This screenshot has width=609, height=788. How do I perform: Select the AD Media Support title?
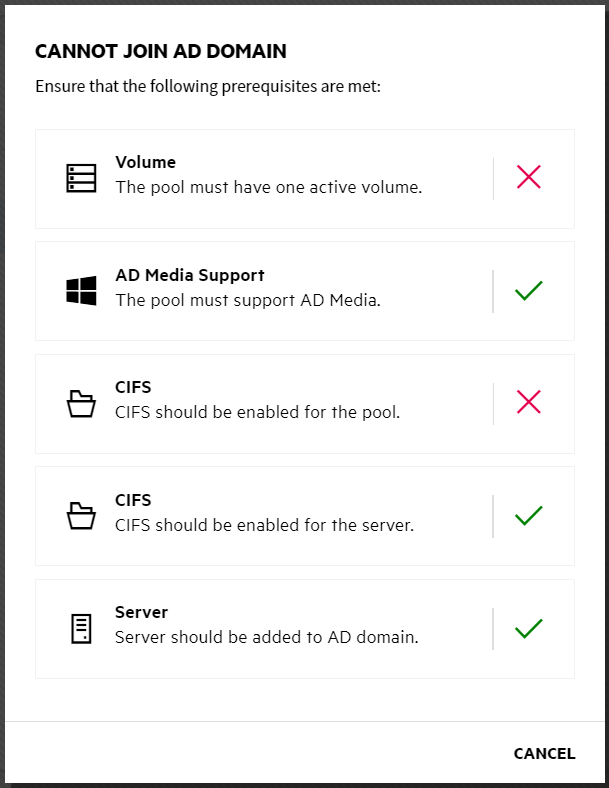click(x=189, y=275)
